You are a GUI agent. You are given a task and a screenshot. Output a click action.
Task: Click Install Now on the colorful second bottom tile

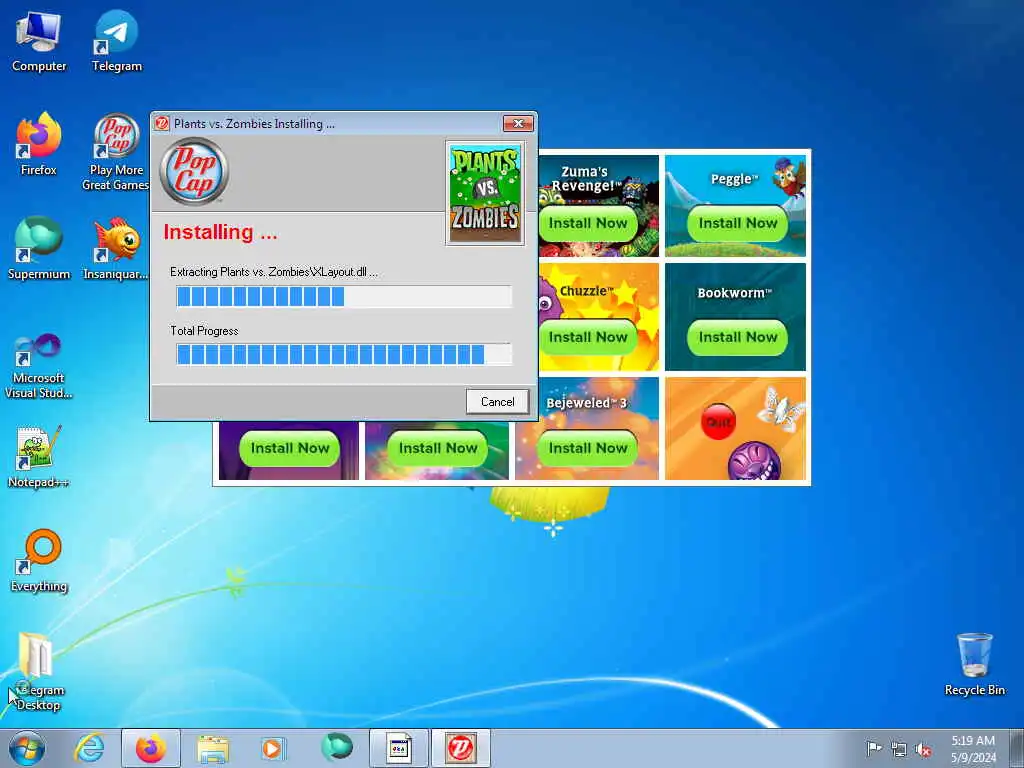pos(438,448)
